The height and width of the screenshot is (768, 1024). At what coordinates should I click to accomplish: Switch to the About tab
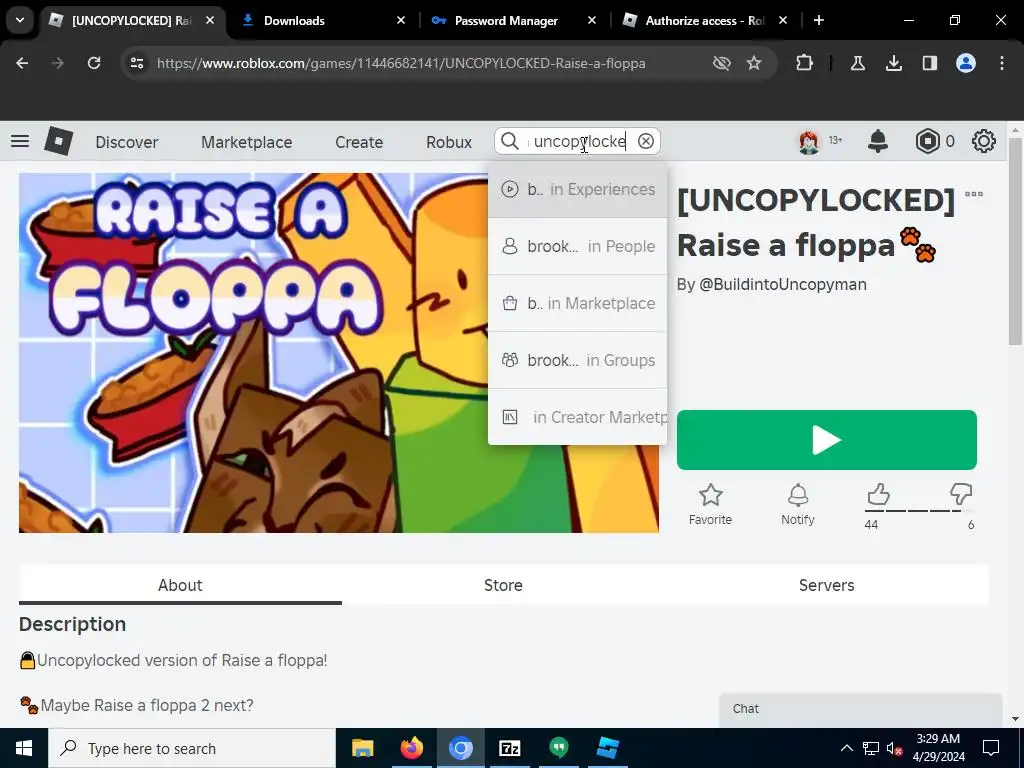(x=180, y=585)
